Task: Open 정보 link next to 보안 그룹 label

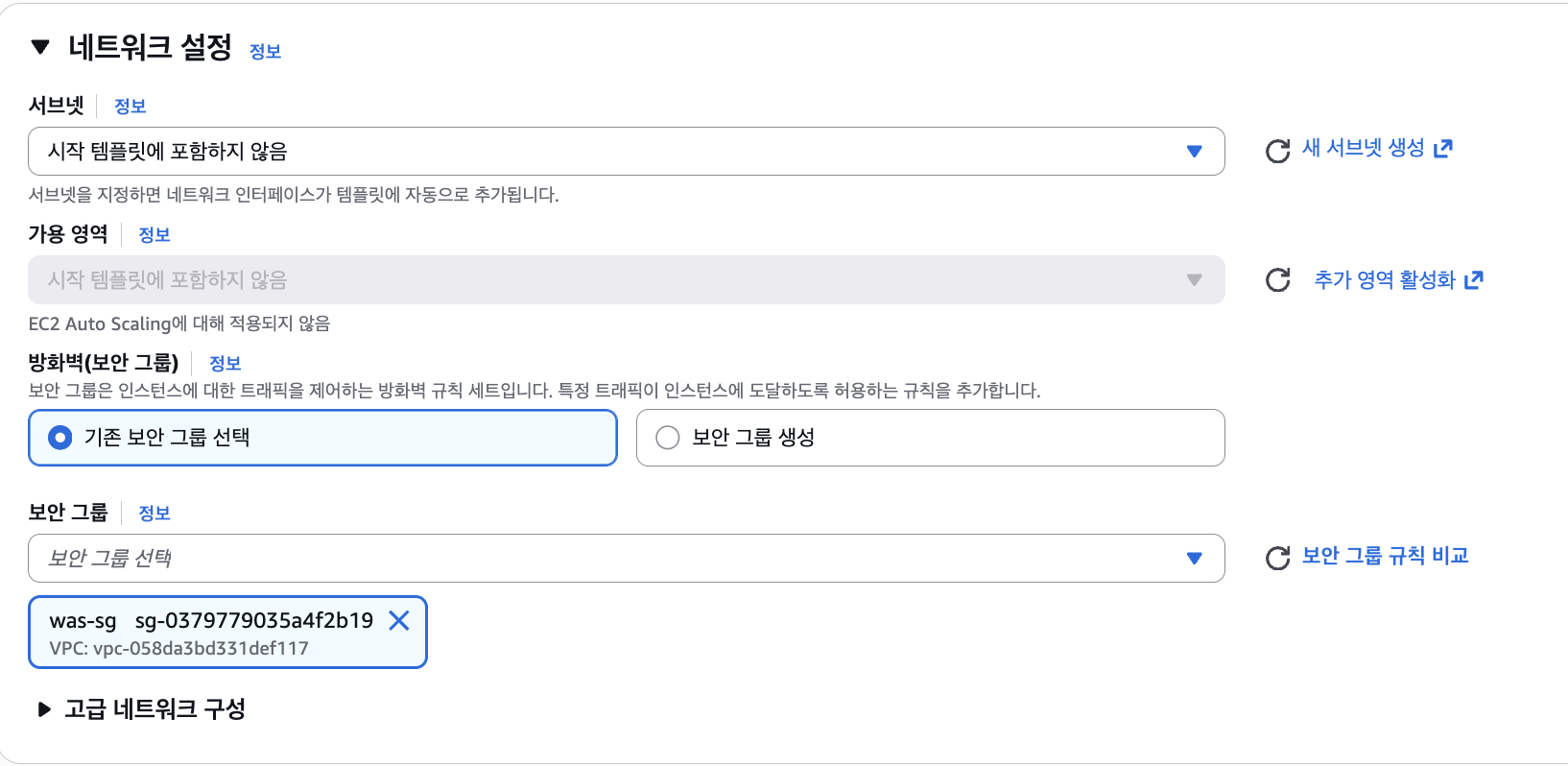Action: pos(154,514)
